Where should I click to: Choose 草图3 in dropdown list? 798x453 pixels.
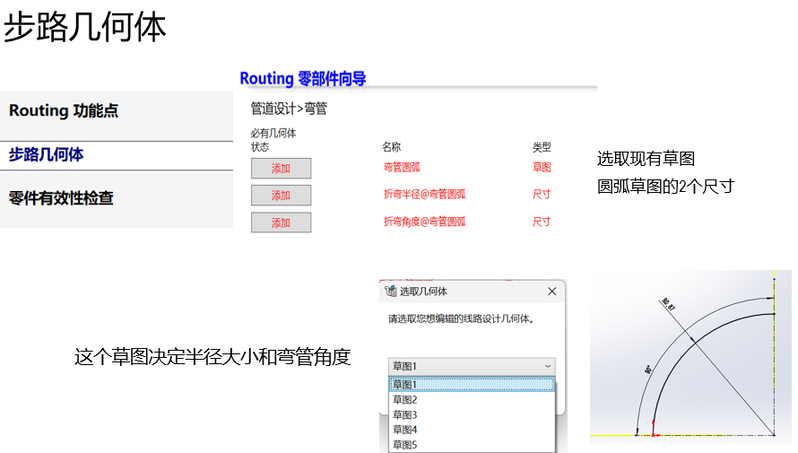pyautogui.click(x=471, y=415)
